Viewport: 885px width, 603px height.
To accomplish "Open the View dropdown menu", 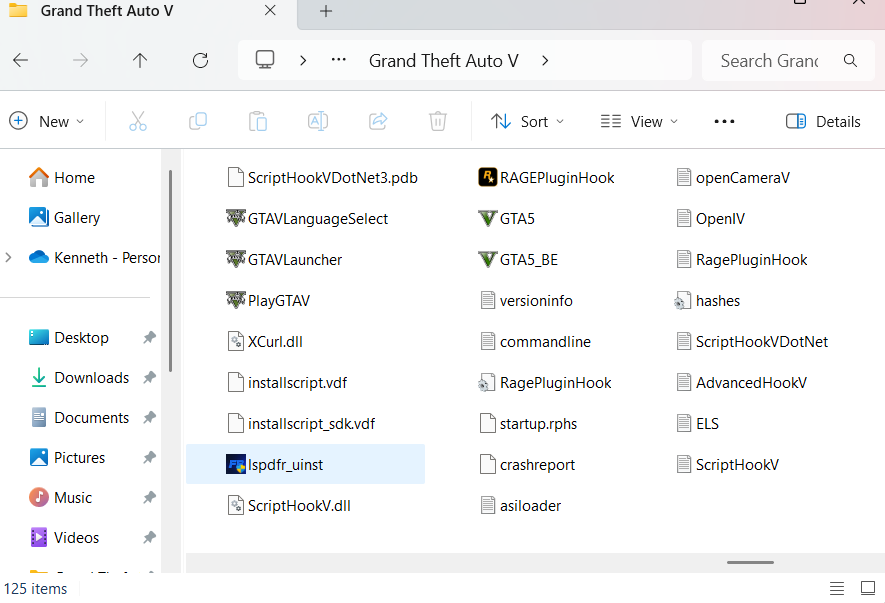I will click(x=639, y=121).
